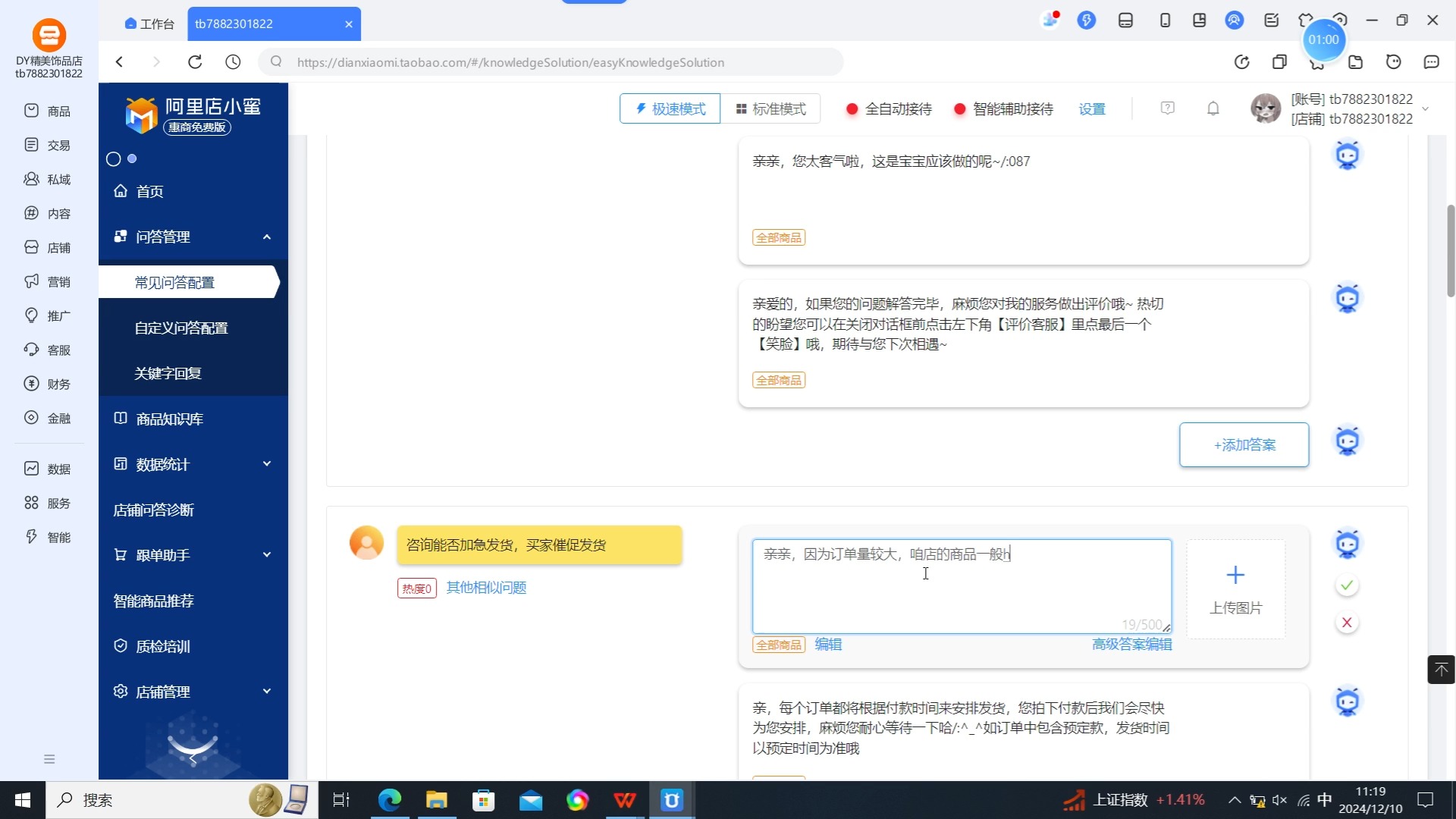Open the account dropdown for tb7882301822
This screenshot has height=819, width=1456.
point(1424,108)
